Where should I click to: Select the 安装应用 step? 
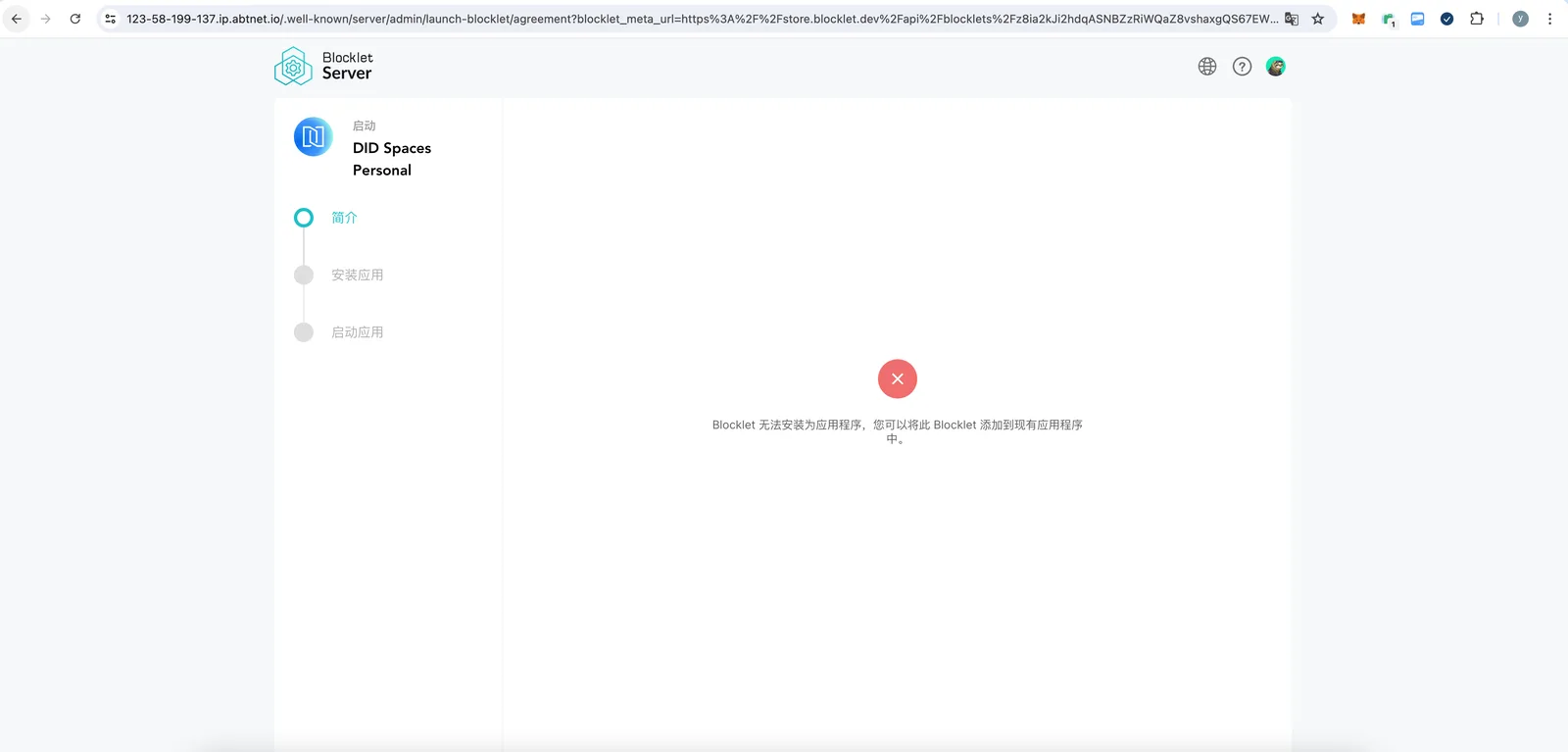pyautogui.click(x=357, y=276)
